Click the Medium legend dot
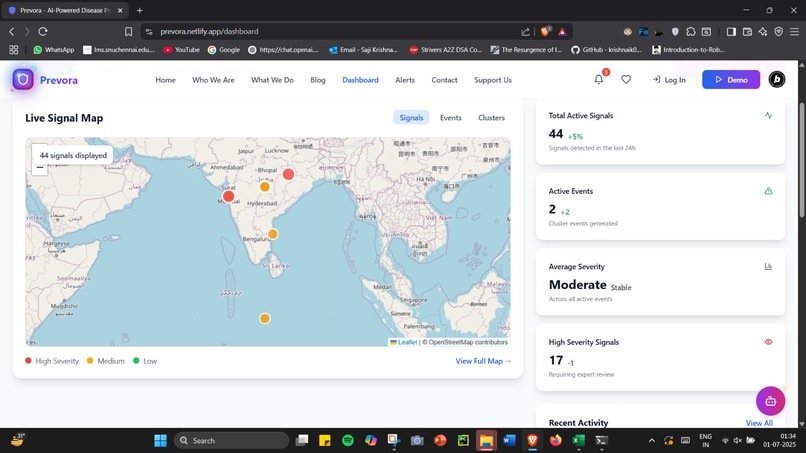The image size is (806, 453). pyautogui.click(x=90, y=360)
